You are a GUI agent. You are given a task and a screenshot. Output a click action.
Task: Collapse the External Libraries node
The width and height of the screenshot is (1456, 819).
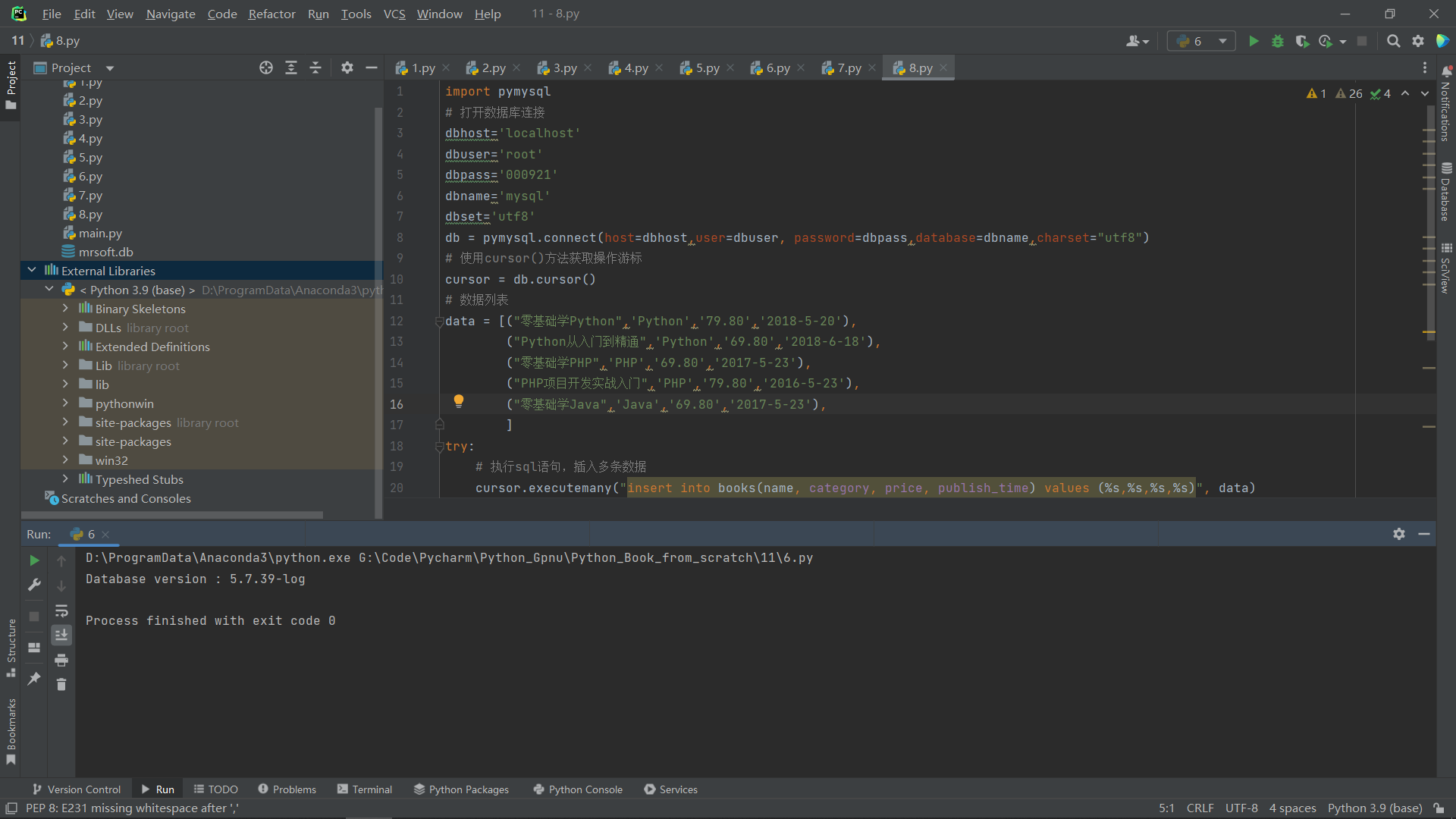point(32,271)
